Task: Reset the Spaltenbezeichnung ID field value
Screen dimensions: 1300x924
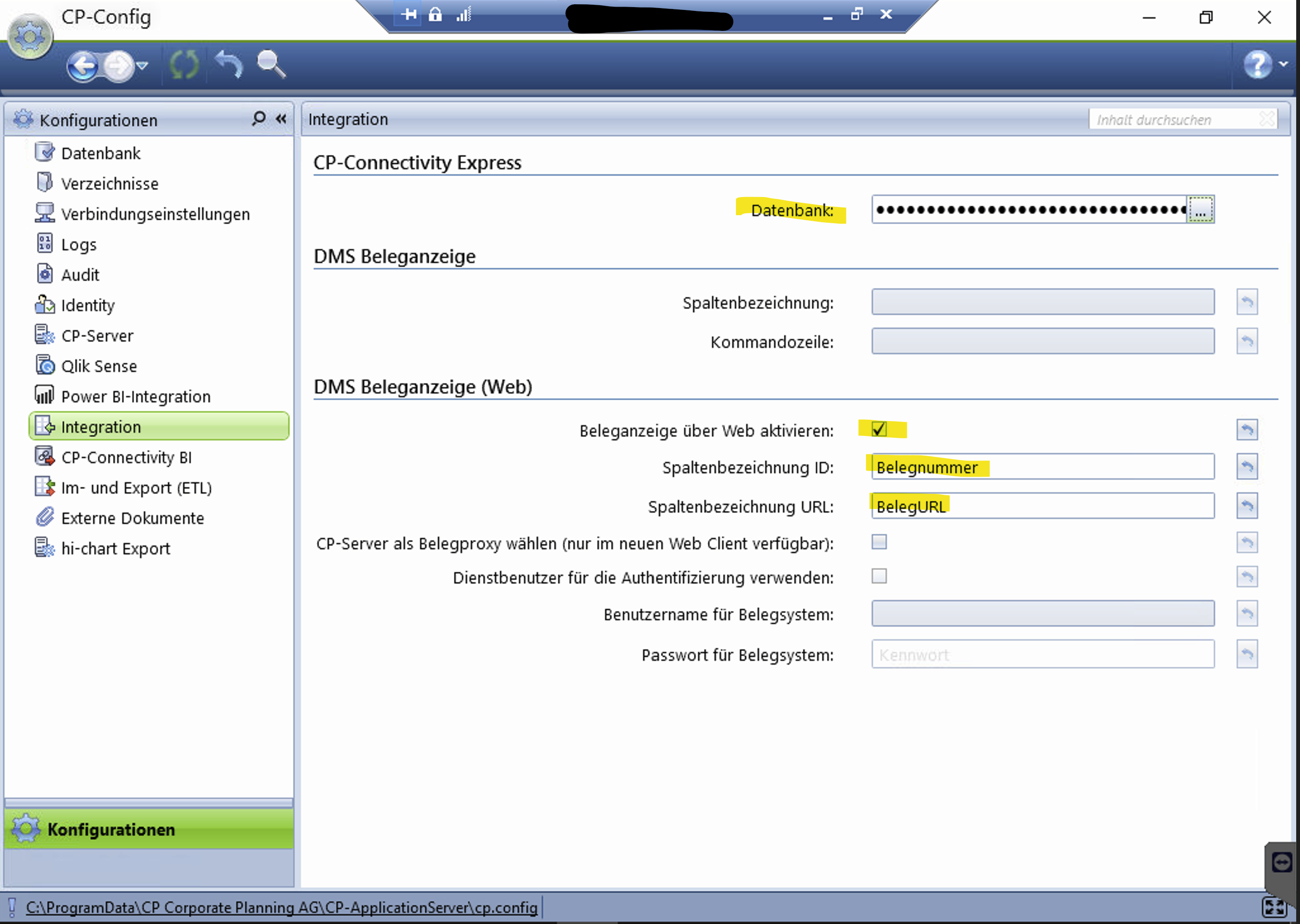Action: (x=1246, y=467)
